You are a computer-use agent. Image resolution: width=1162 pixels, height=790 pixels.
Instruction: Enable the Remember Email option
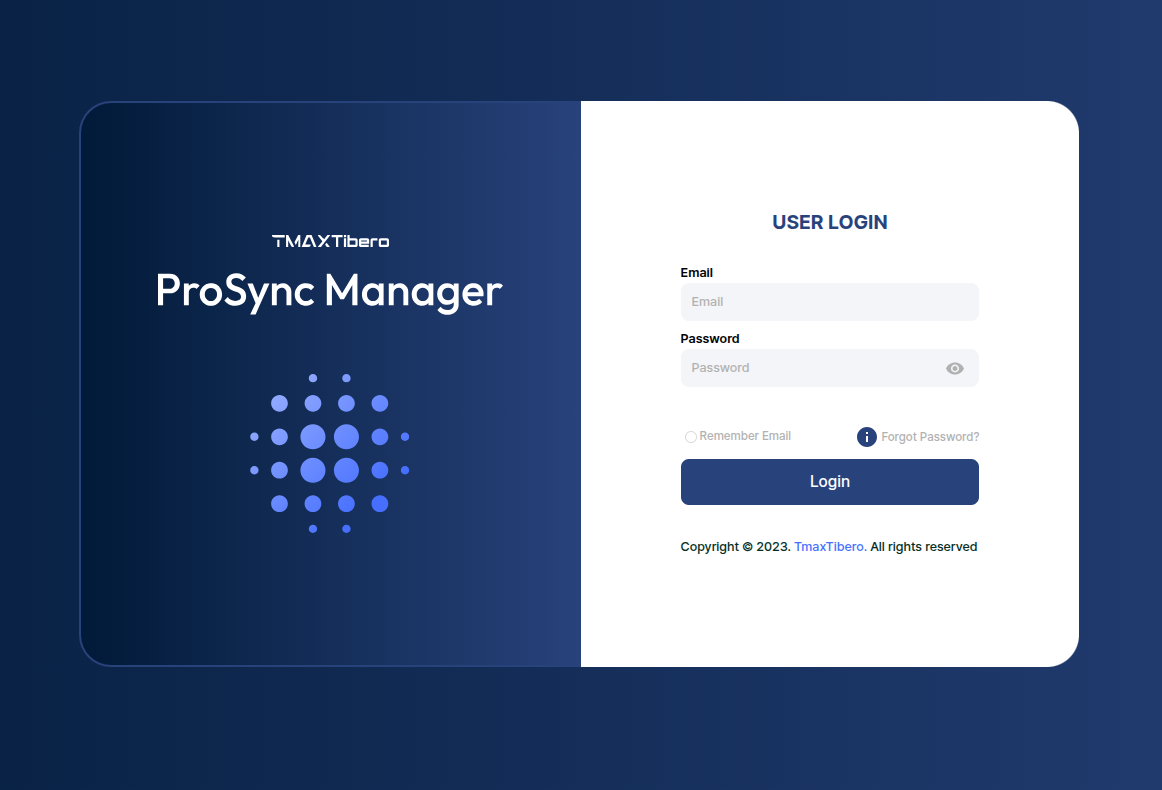pos(691,437)
